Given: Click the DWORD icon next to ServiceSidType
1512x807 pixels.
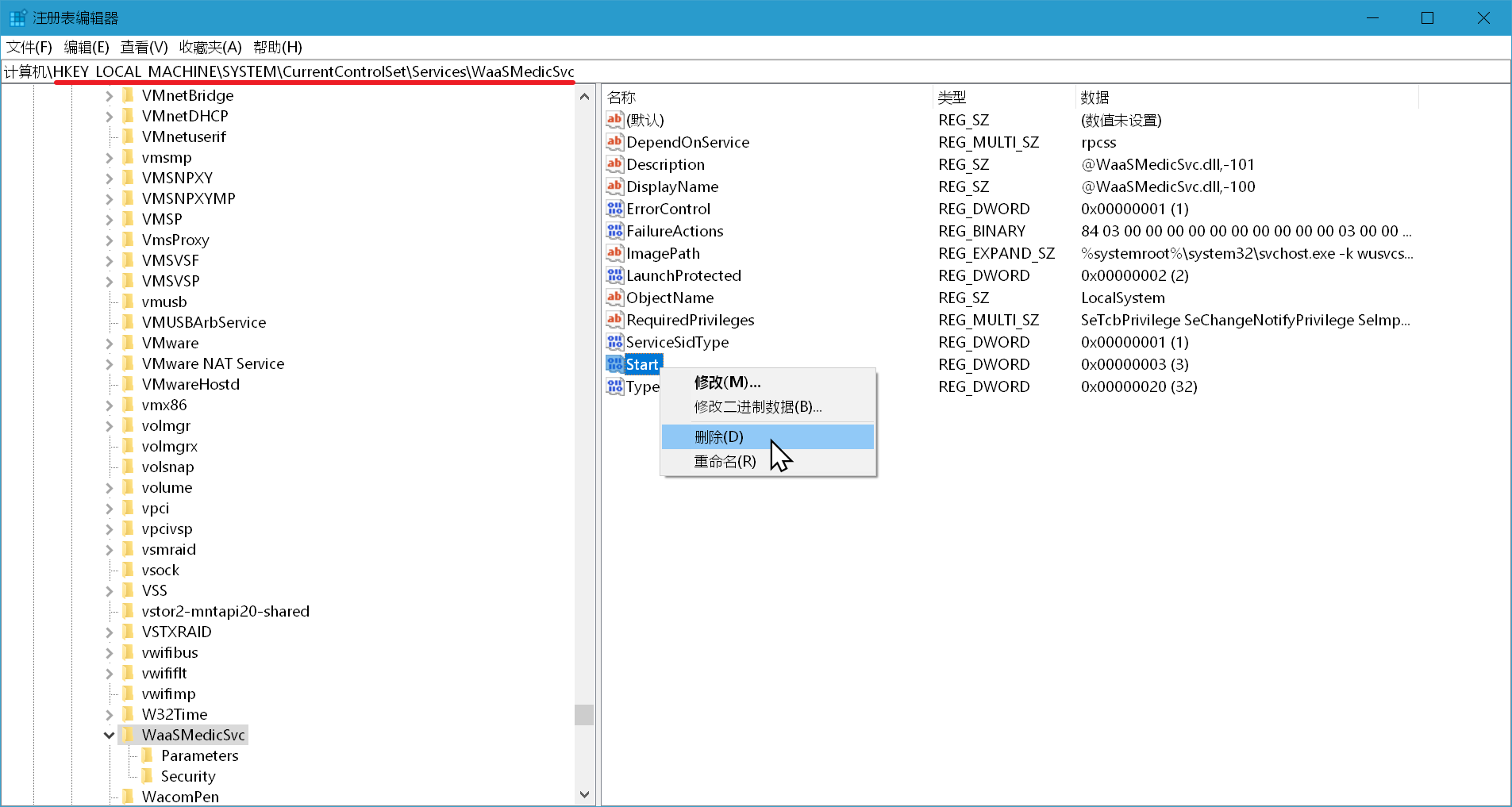Looking at the screenshot, I should [614, 342].
